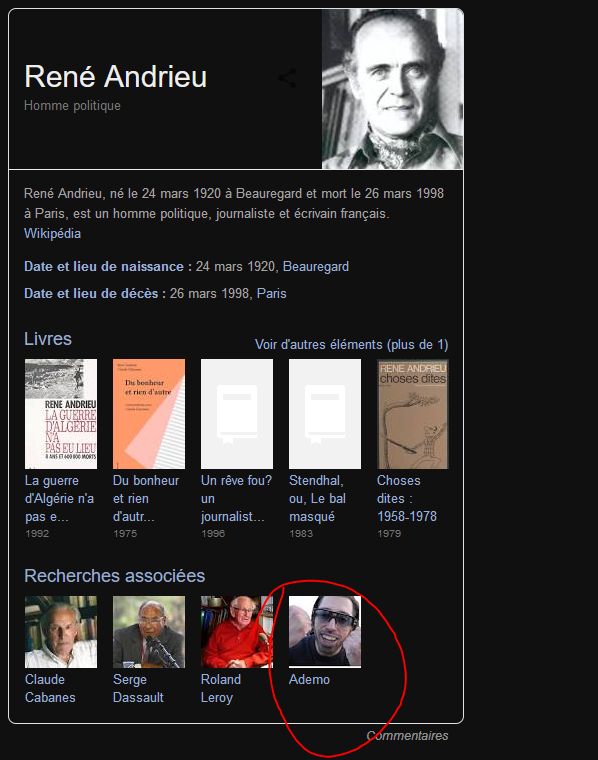Viewport: 598px width, 760px height.
Task: Open the Wikipédia link
Action: pyautogui.click(x=52, y=234)
